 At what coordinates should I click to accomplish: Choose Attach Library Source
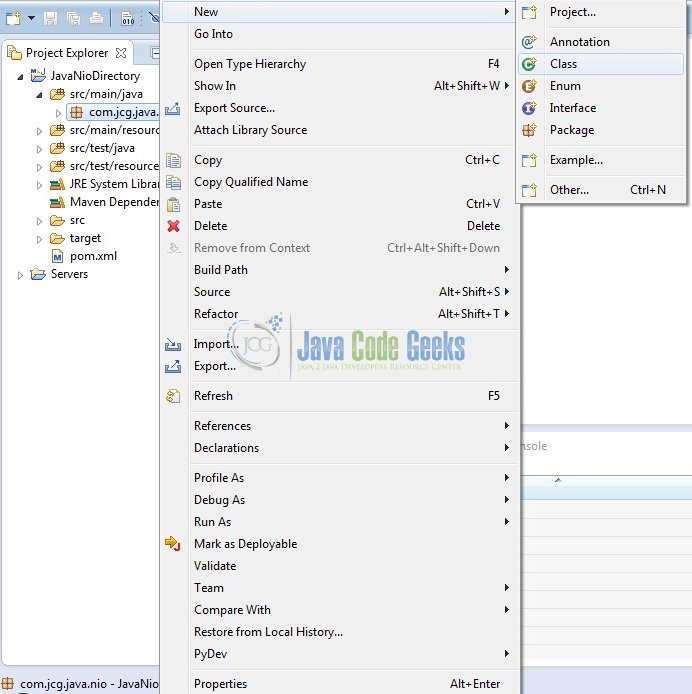click(338, 130)
